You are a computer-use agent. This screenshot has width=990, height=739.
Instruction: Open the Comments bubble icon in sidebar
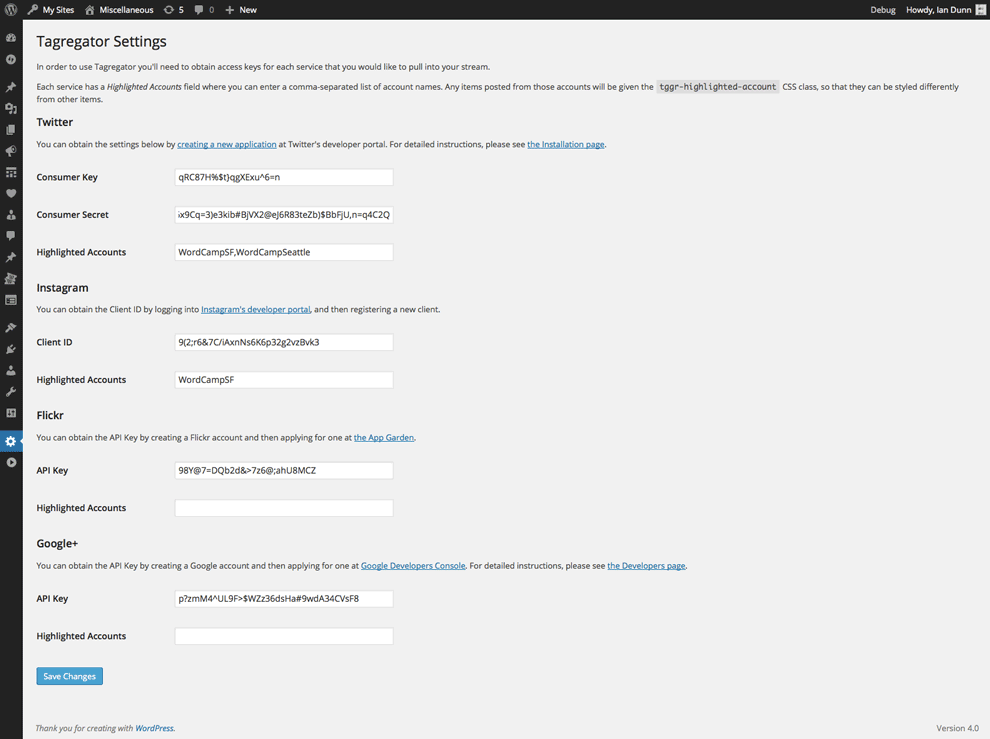(x=11, y=236)
